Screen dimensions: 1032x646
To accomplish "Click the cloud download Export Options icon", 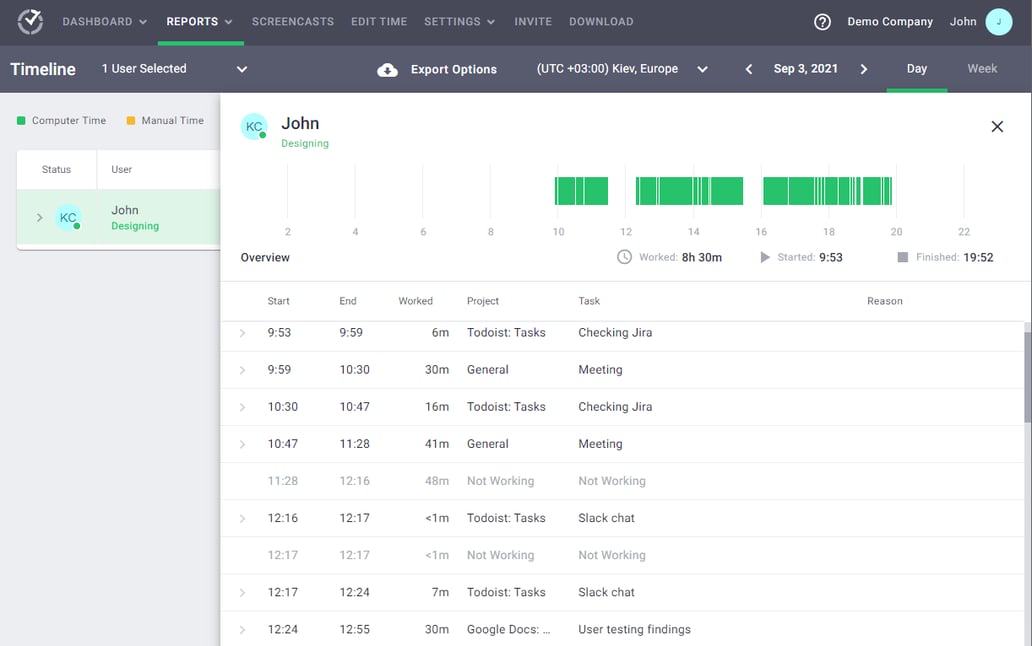I will pyautogui.click(x=387, y=70).
